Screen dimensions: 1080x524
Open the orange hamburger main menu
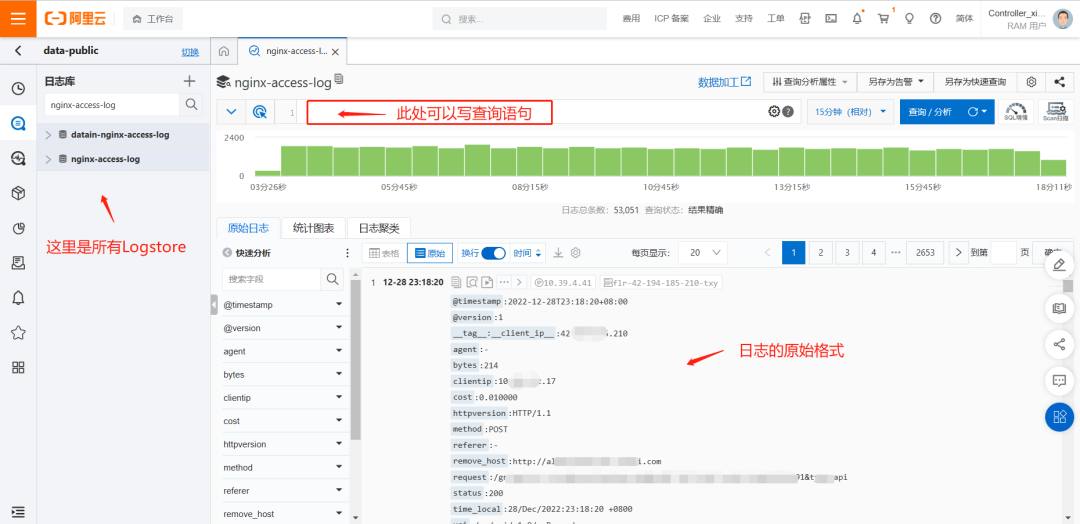[19, 19]
